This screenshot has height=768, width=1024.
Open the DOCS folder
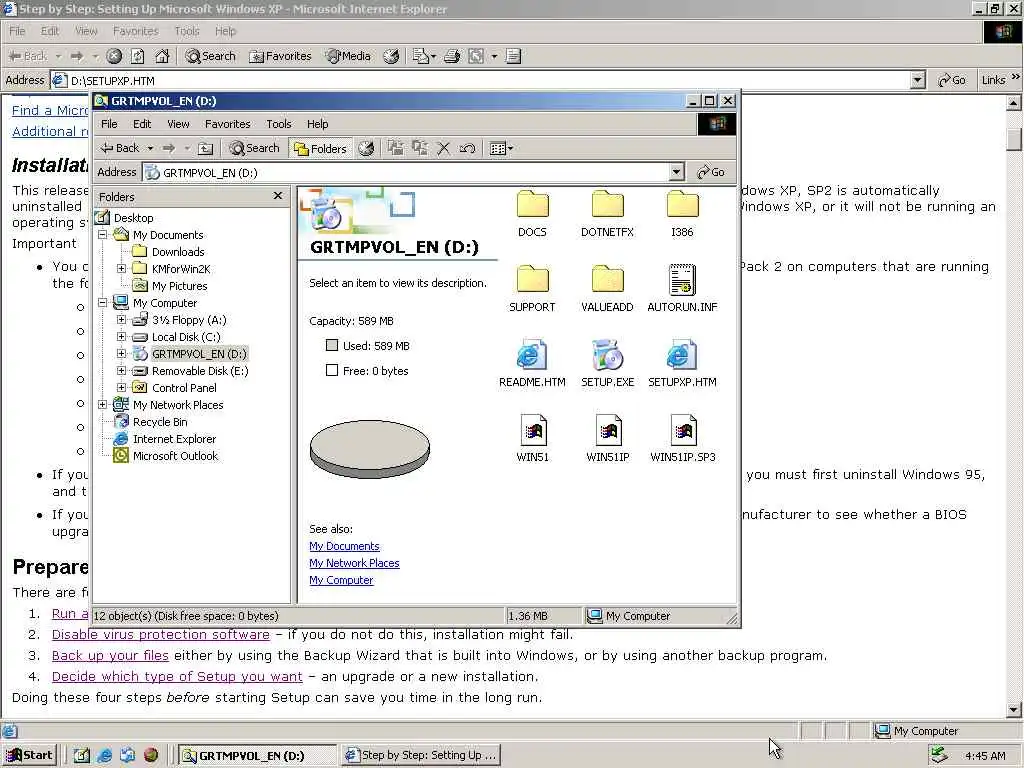[x=532, y=213]
